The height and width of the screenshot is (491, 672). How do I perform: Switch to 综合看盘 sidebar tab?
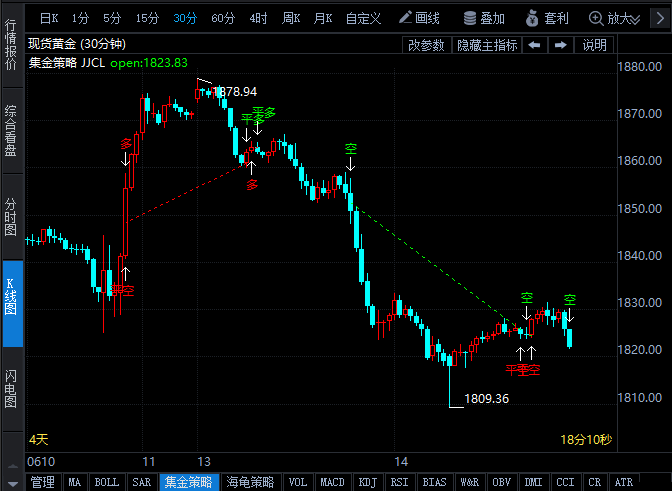click(x=11, y=131)
